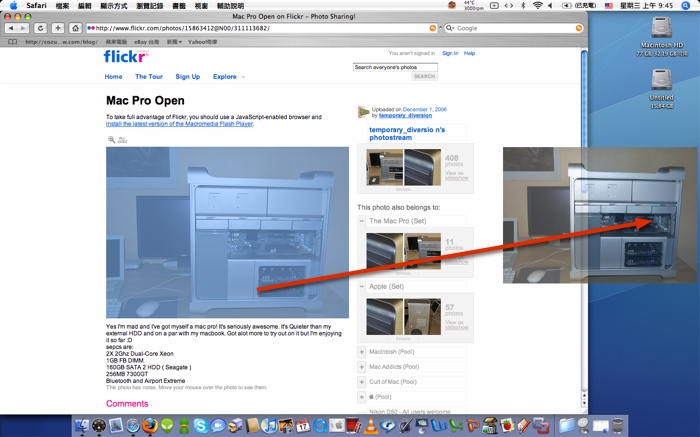Expand the Apple logo (Pool) section
Viewport: 700px width, 437px height.
click(362, 397)
